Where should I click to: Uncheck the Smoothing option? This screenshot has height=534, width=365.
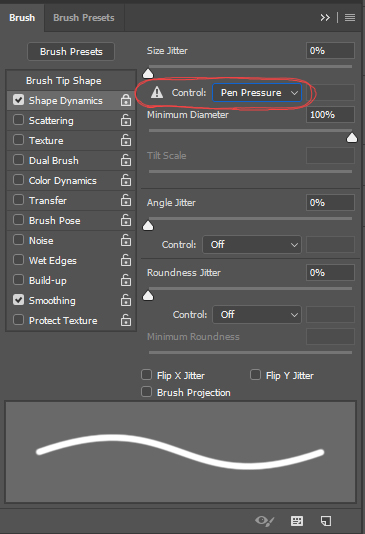pos(18,300)
